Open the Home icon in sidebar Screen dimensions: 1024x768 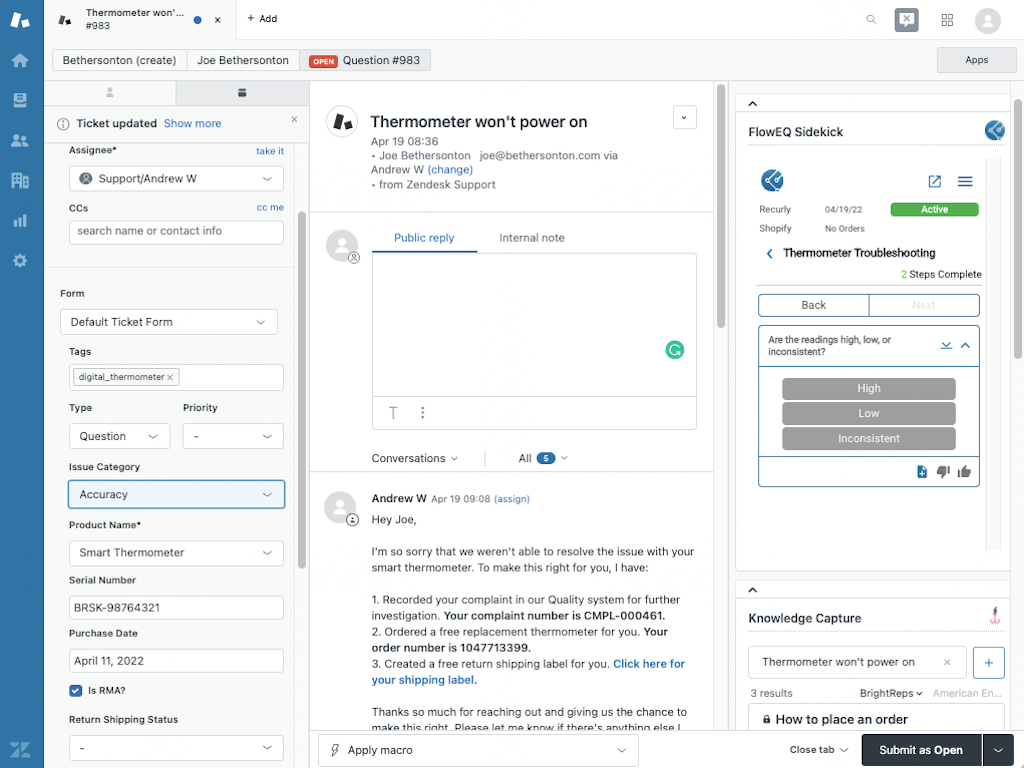[20, 60]
